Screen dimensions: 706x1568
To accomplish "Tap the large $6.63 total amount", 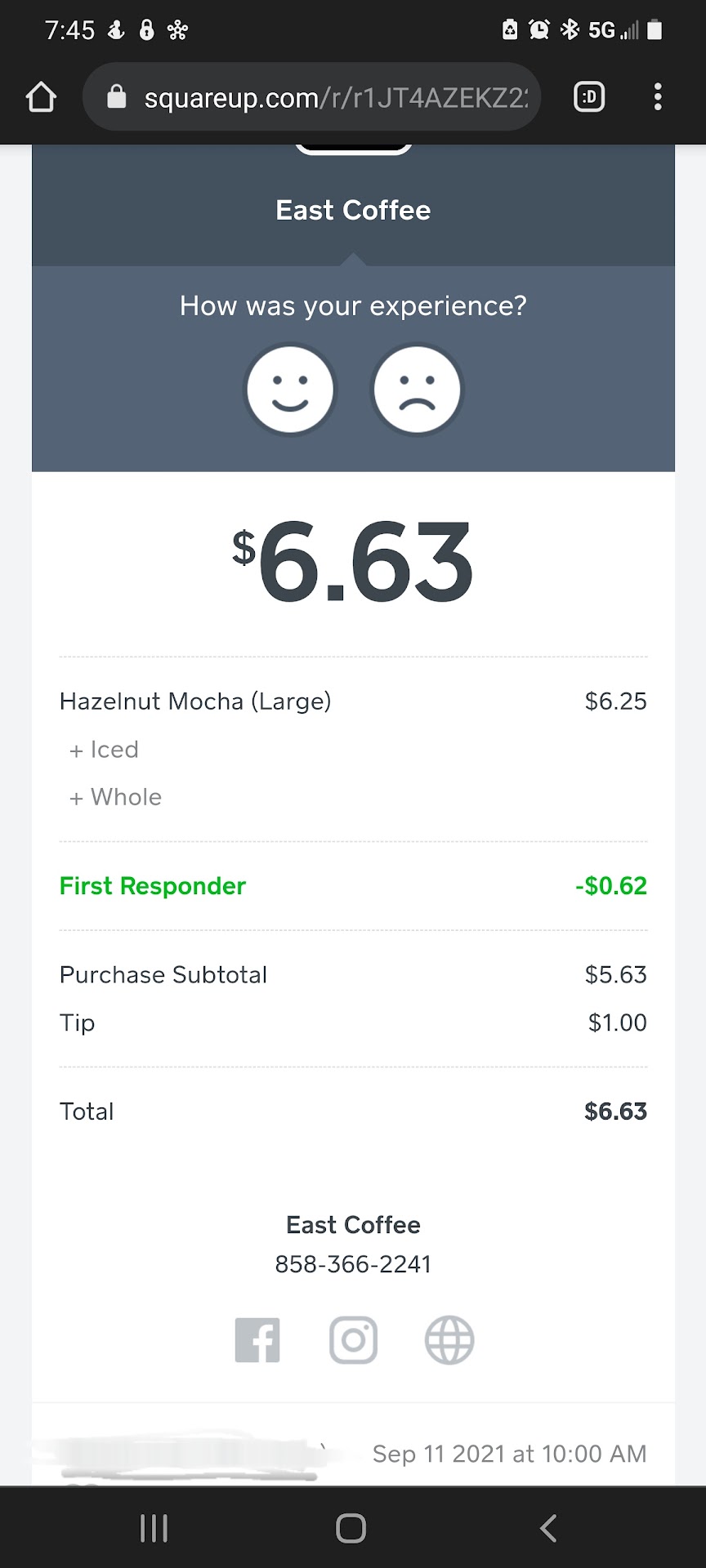I will [353, 563].
